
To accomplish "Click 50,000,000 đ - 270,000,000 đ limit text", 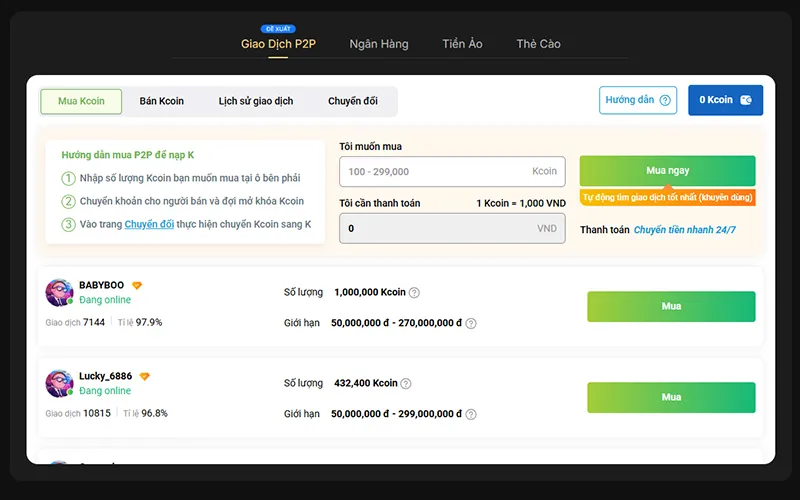I will 396,323.
